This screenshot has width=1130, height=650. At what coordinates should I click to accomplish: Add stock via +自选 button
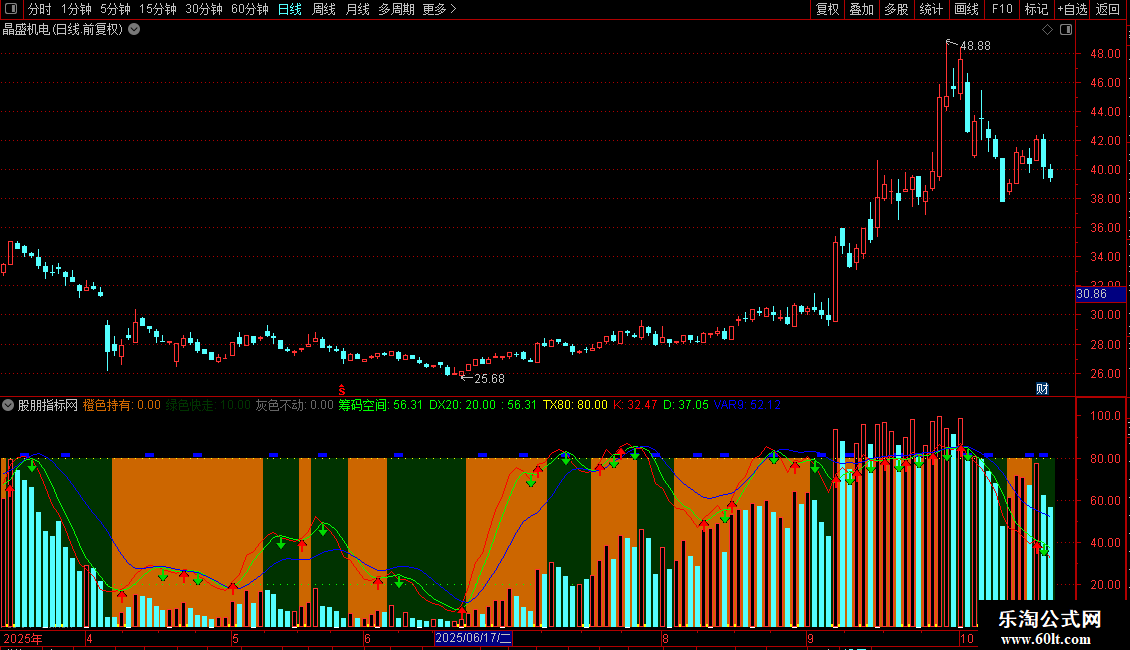pyautogui.click(x=1072, y=9)
